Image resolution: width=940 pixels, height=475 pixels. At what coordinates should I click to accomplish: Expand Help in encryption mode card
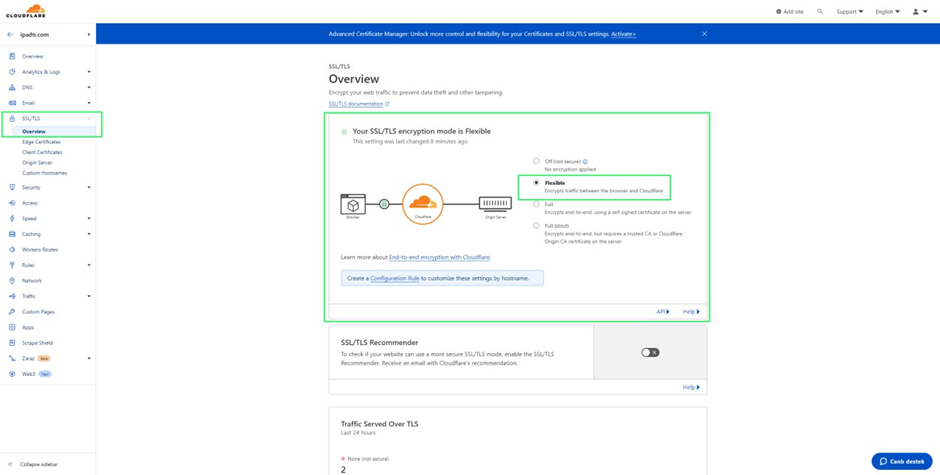tap(691, 312)
